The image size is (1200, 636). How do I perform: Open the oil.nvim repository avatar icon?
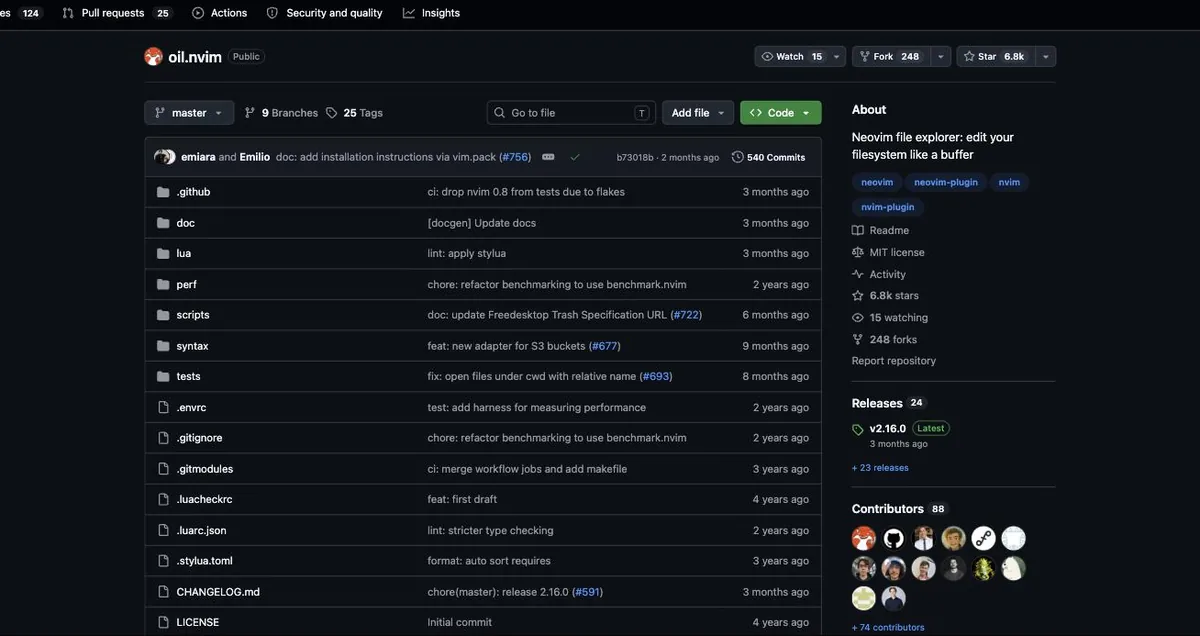click(x=153, y=57)
